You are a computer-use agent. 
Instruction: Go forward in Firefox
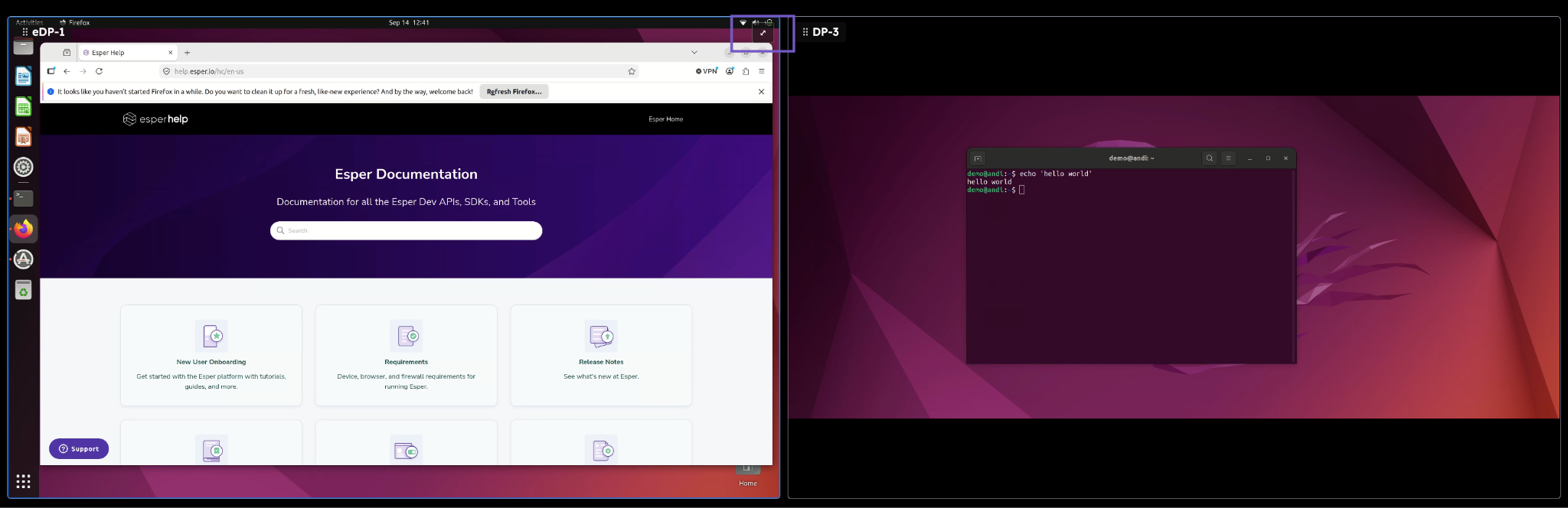pyautogui.click(x=83, y=71)
